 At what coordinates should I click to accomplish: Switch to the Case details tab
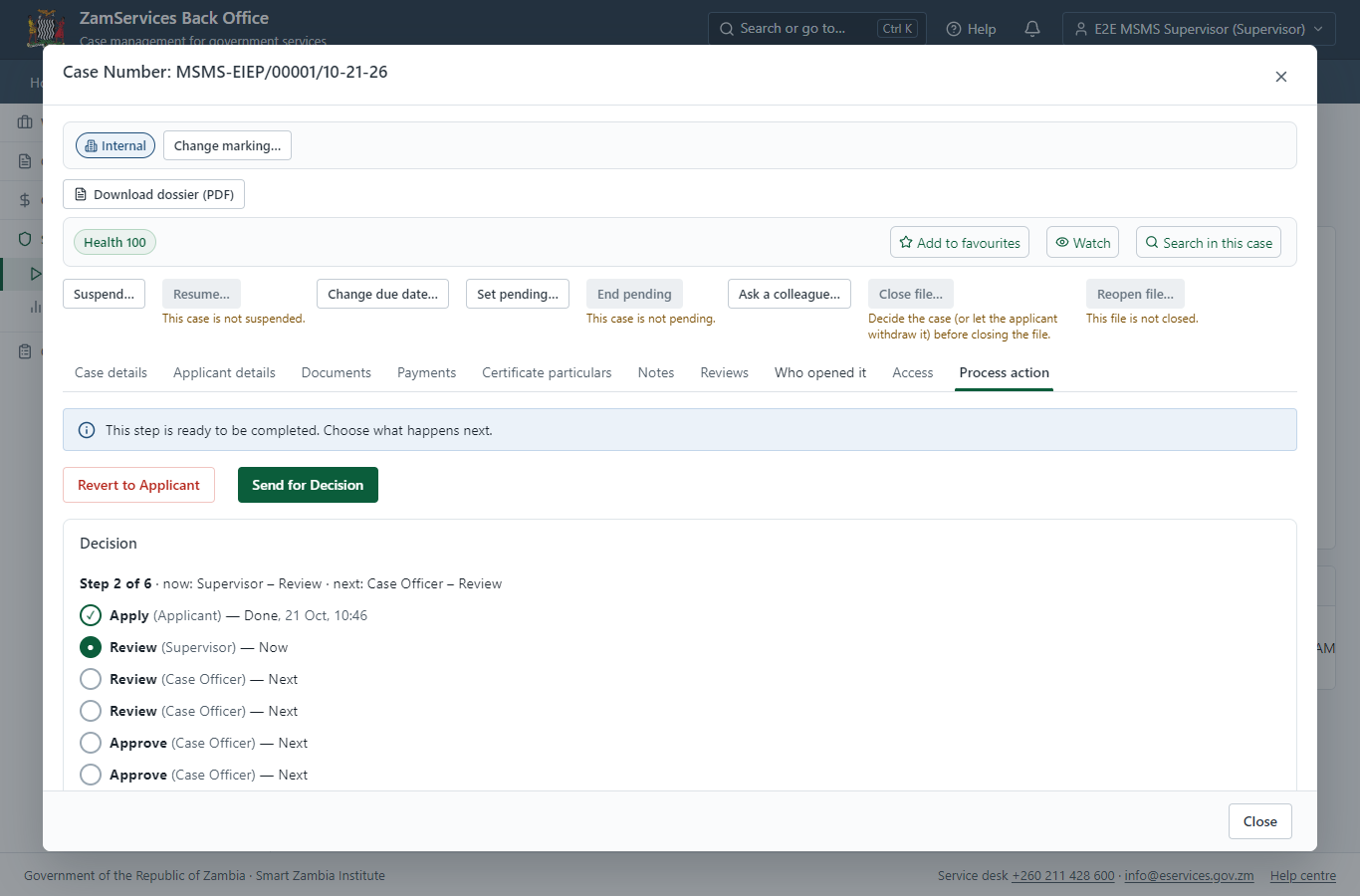point(111,372)
